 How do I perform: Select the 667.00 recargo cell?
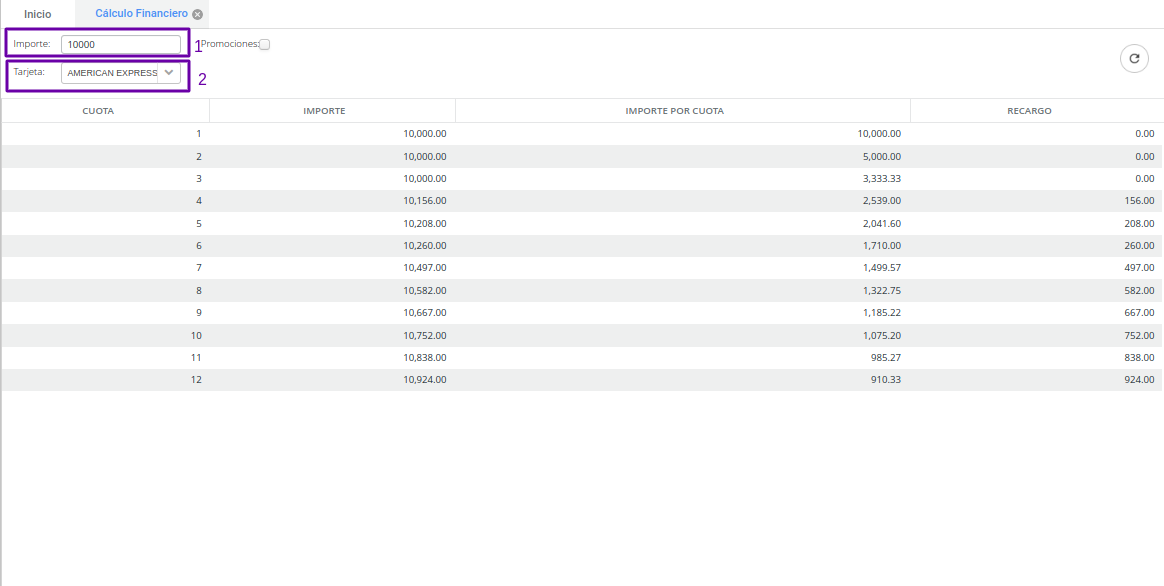click(1037, 313)
